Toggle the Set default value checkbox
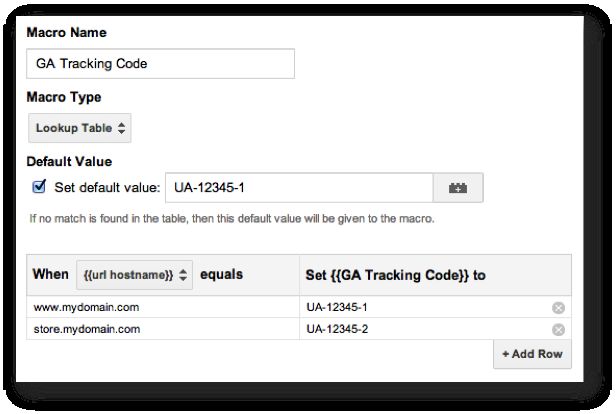Image resolution: width=616 pixels, height=414 pixels. click(39, 187)
